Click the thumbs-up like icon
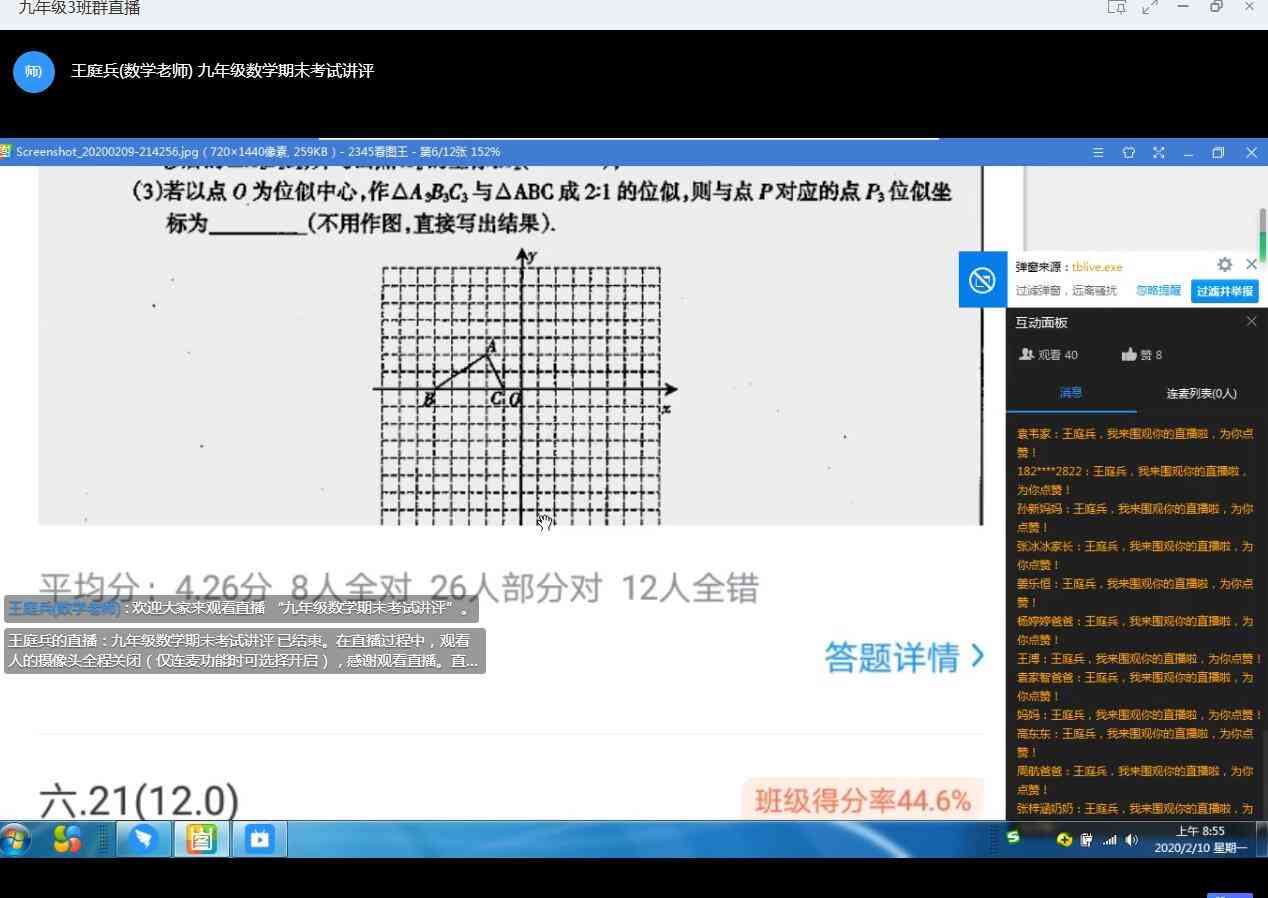The width and height of the screenshot is (1268, 898). click(x=1129, y=354)
